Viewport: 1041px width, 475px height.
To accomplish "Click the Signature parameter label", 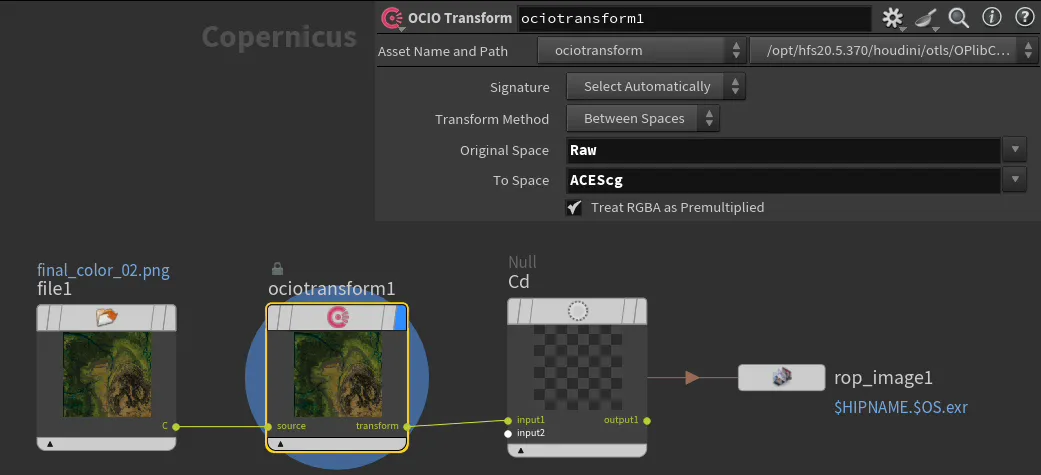I will click(x=520, y=88).
